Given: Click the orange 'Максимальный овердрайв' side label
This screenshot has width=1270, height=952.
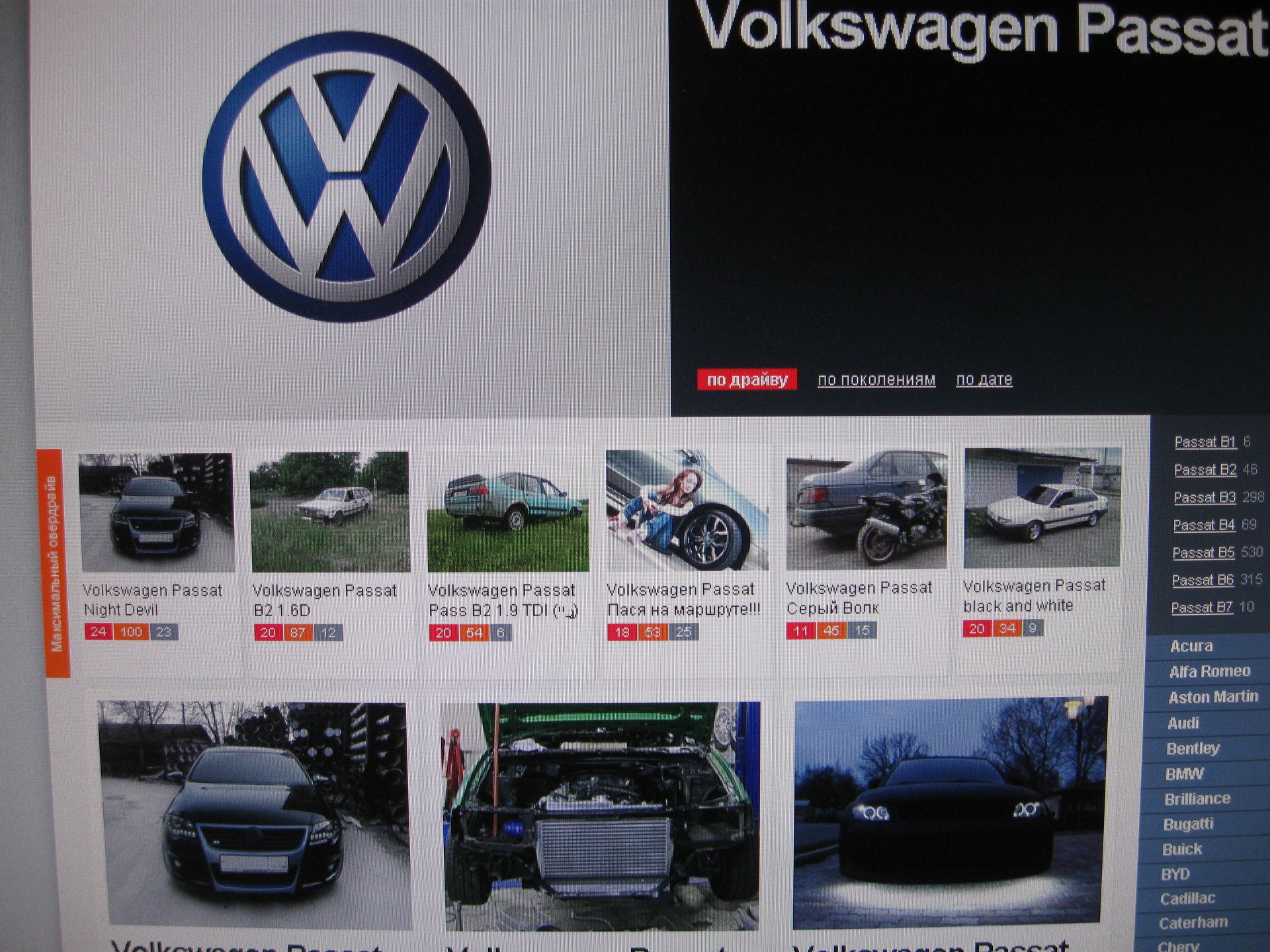Looking at the screenshot, I should (54, 563).
